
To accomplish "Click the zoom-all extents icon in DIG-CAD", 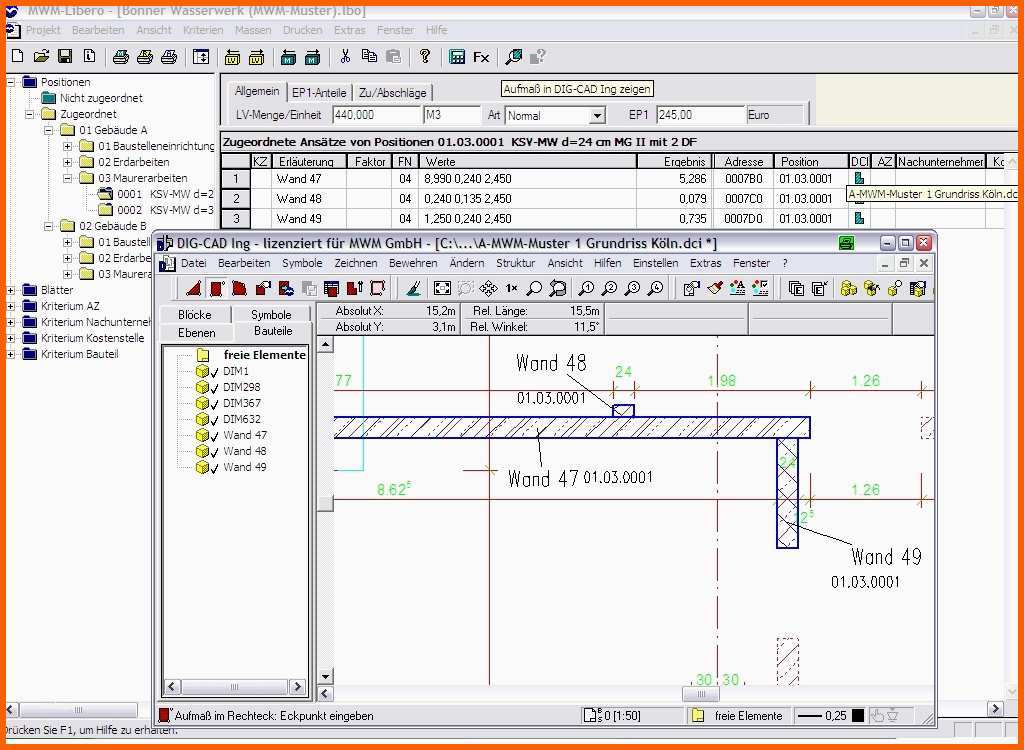I will pos(442,288).
